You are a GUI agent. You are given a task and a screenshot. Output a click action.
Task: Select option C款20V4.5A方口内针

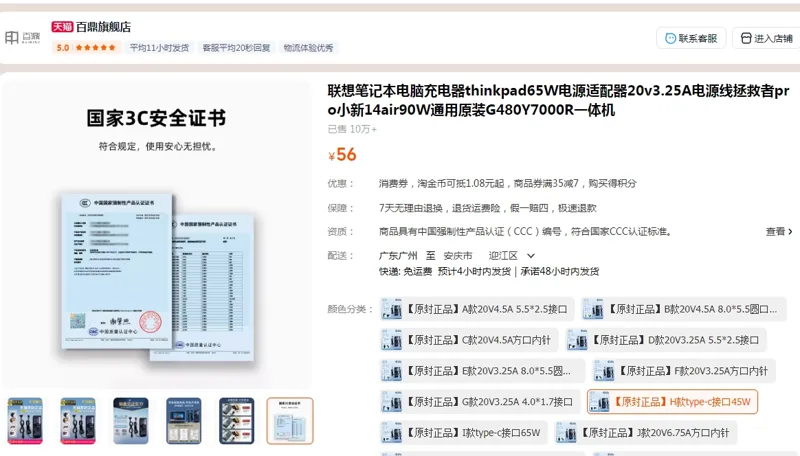click(x=469, y=340)
